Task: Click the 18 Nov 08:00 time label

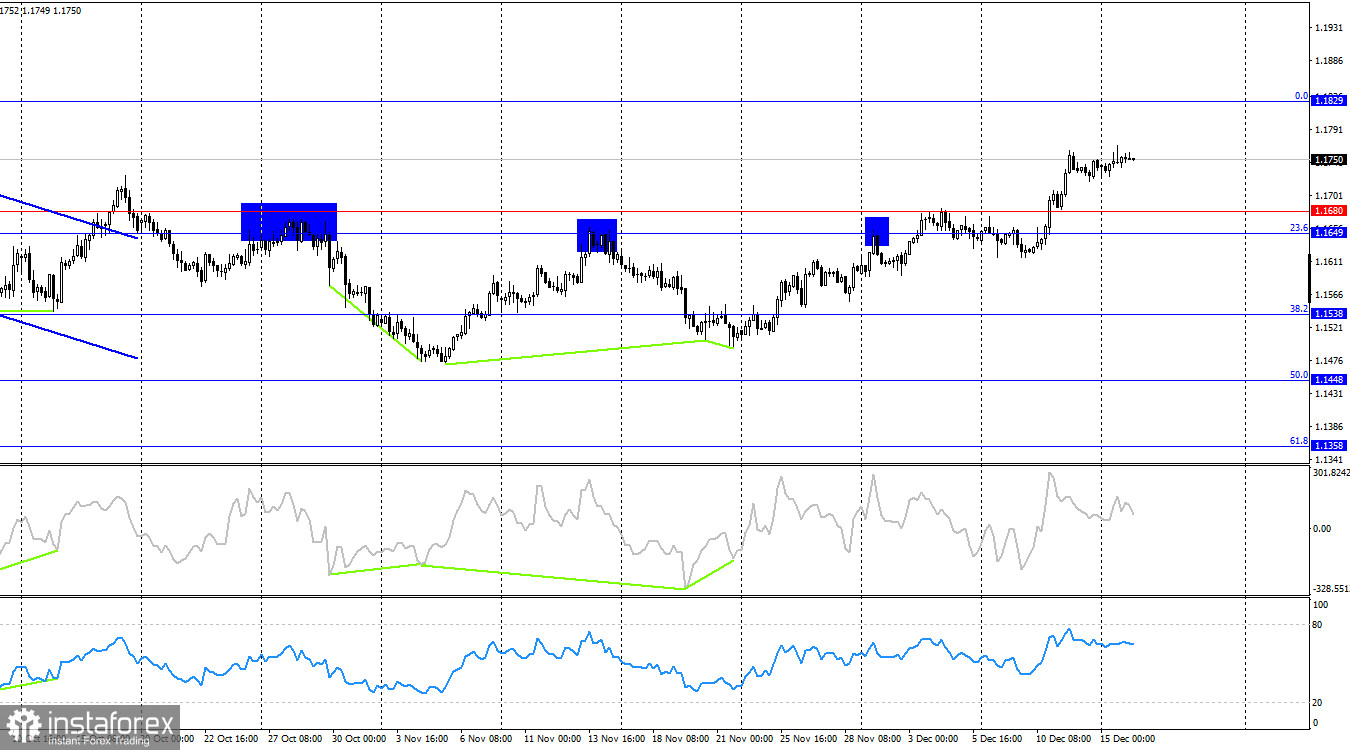Action: (679, 740)
